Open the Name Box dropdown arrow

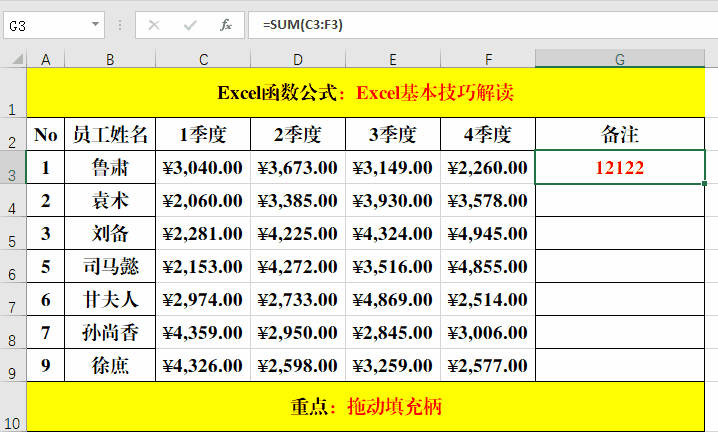(x=95, y=24)
